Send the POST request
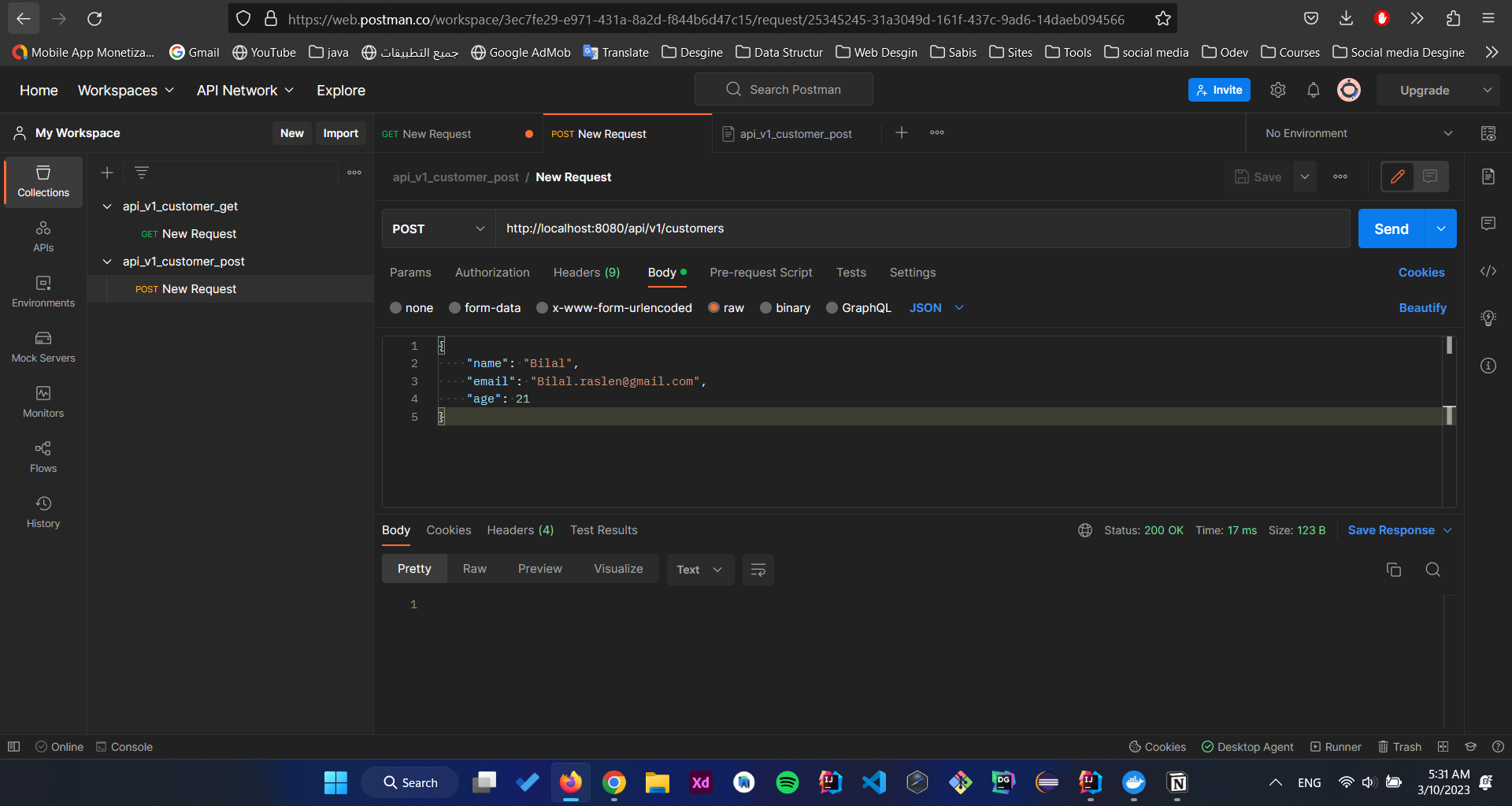This screenshot has width=1512, height=806. click(1391, 228)
